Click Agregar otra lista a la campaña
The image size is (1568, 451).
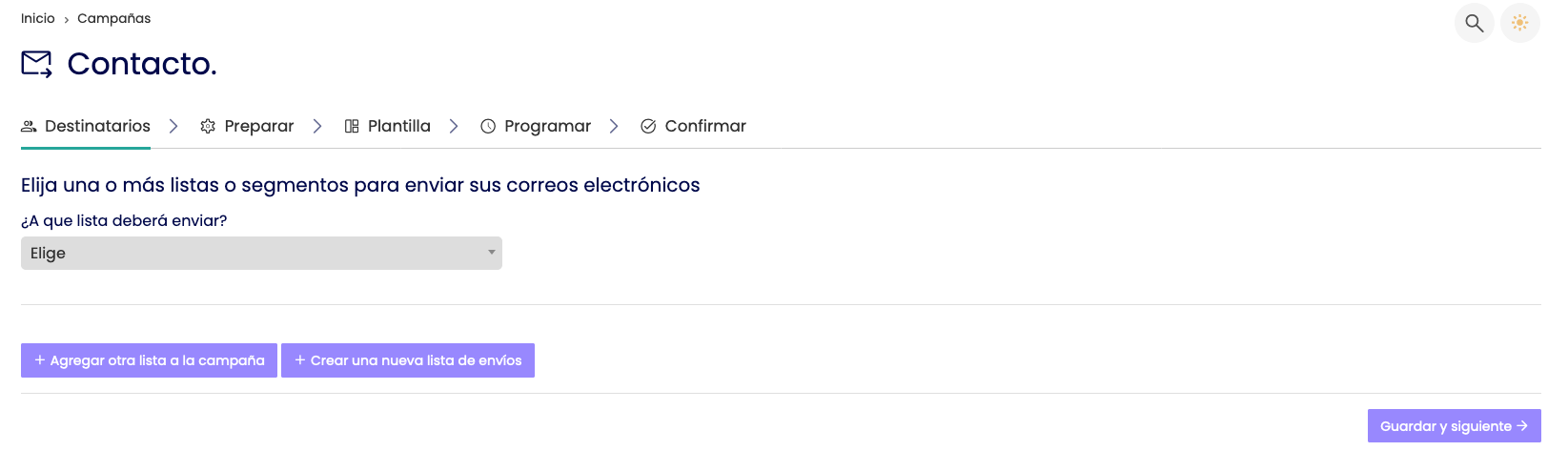[x=149, y=360]
